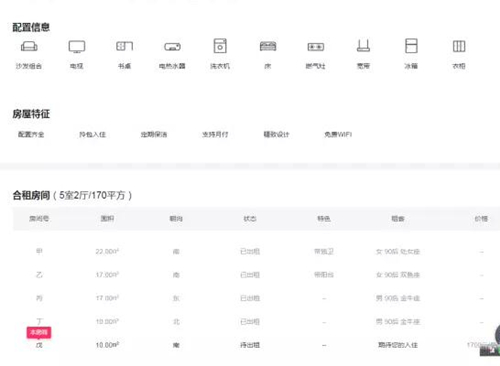Click the 北 orientation cell for room 丁
This screenshot has height=366, width=500.
tap(176, 321)
